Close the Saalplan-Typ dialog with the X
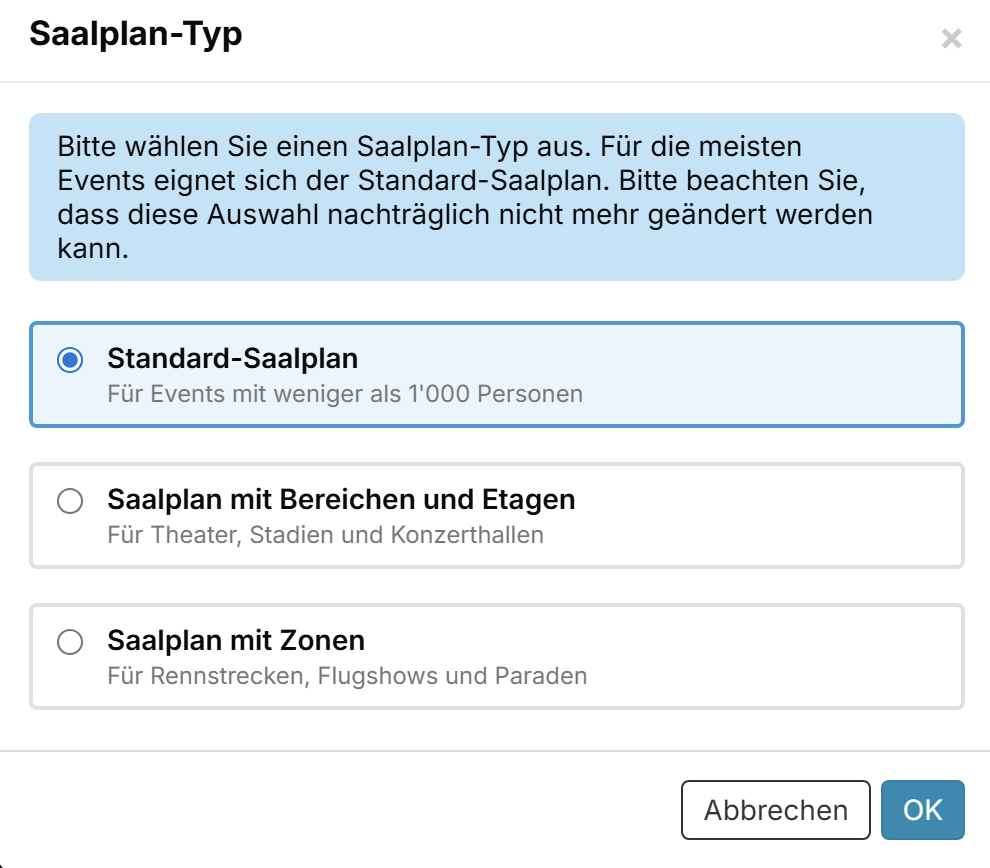The width and height of the screenshot is (990, 868). point(951,39)
